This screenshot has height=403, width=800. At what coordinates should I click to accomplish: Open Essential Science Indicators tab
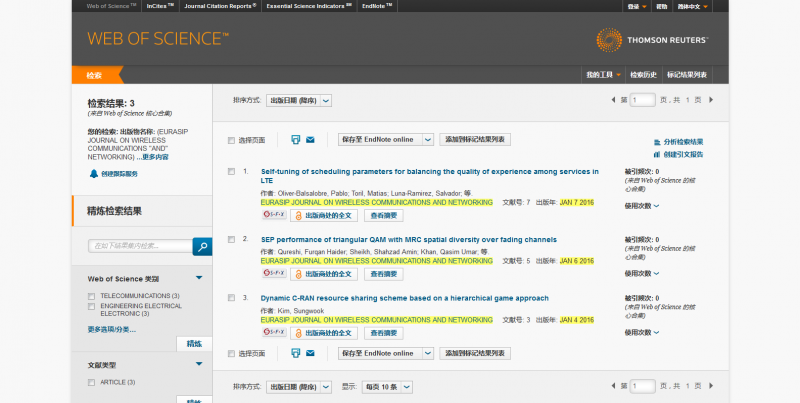(x=309, y=6)
